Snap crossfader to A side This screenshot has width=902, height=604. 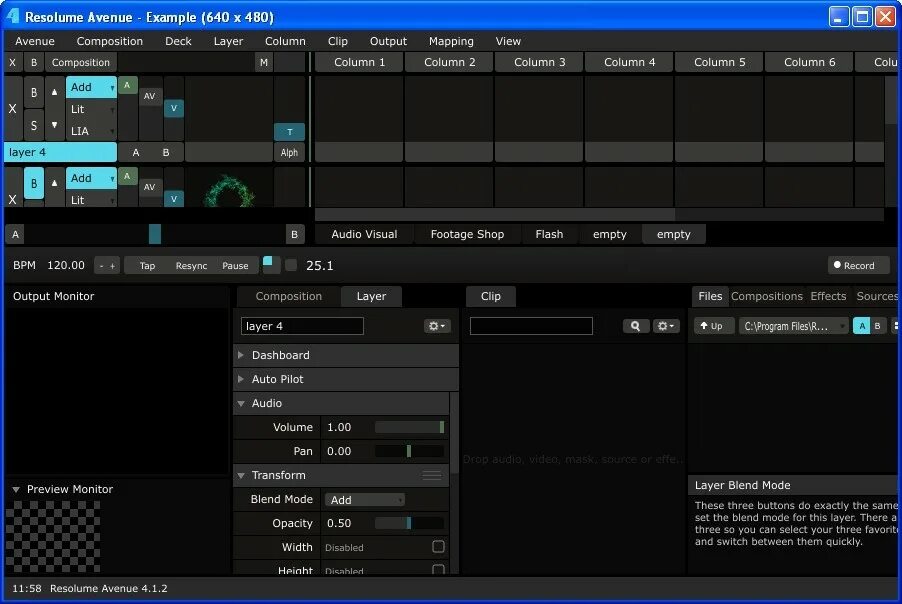(16, 234)
